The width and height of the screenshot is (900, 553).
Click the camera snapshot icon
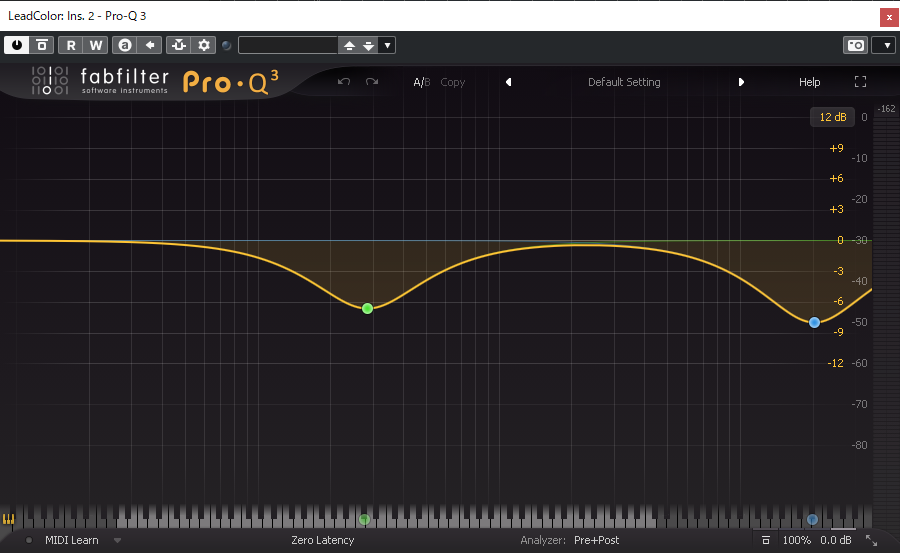tap(855, 45)
